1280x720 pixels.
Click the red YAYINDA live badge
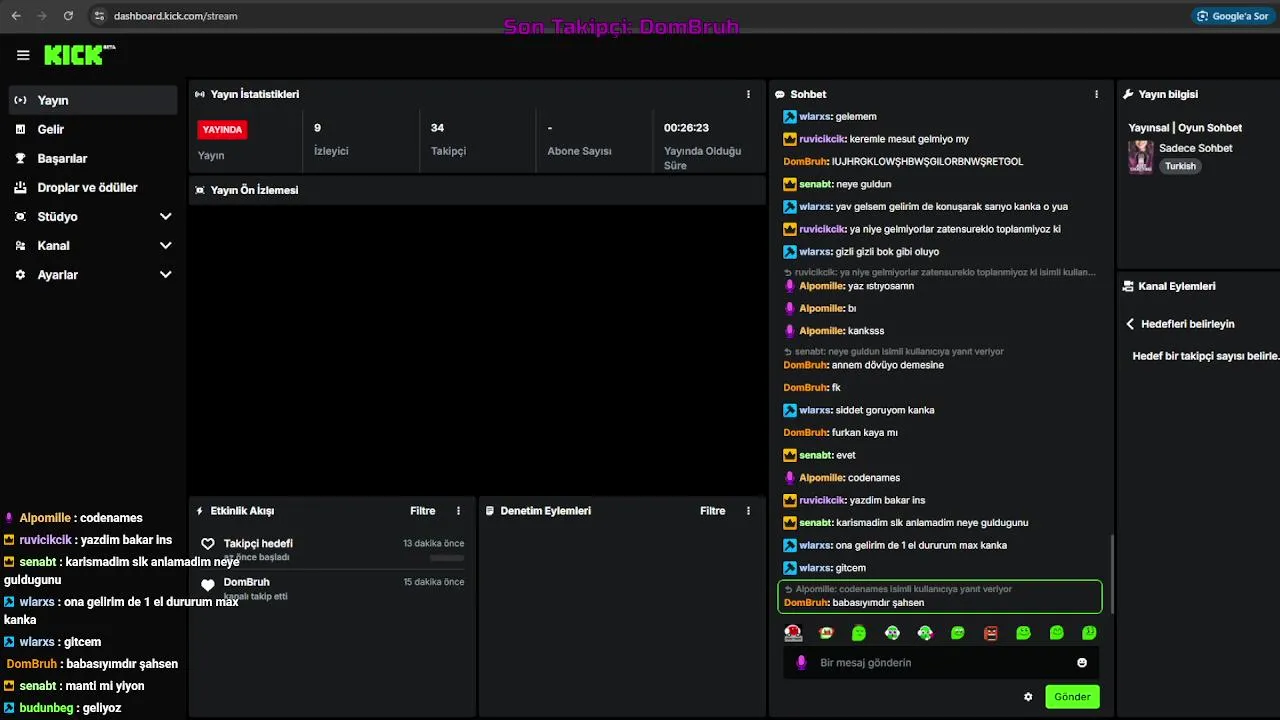pos(222,130)
